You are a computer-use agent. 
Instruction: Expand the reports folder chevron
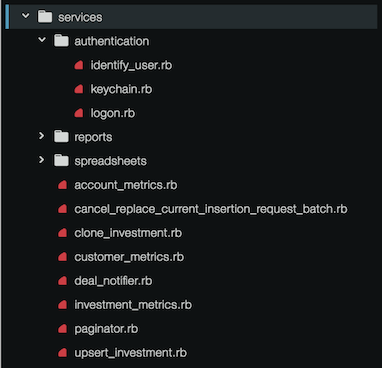41,136
